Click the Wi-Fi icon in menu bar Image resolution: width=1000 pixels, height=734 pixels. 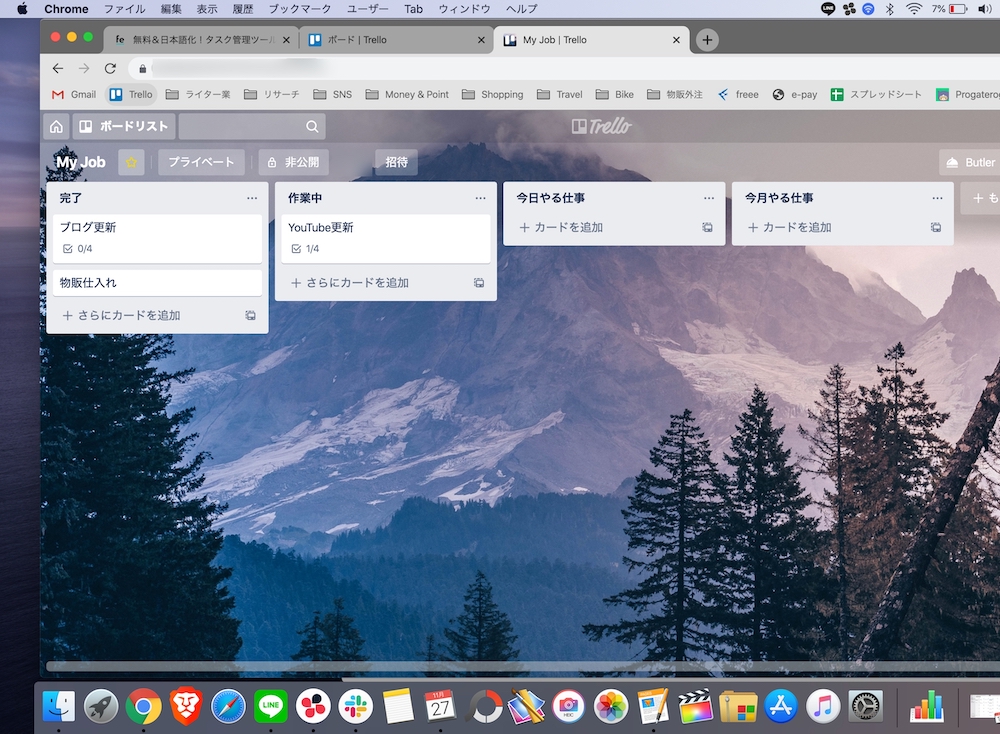pos(914,9)
